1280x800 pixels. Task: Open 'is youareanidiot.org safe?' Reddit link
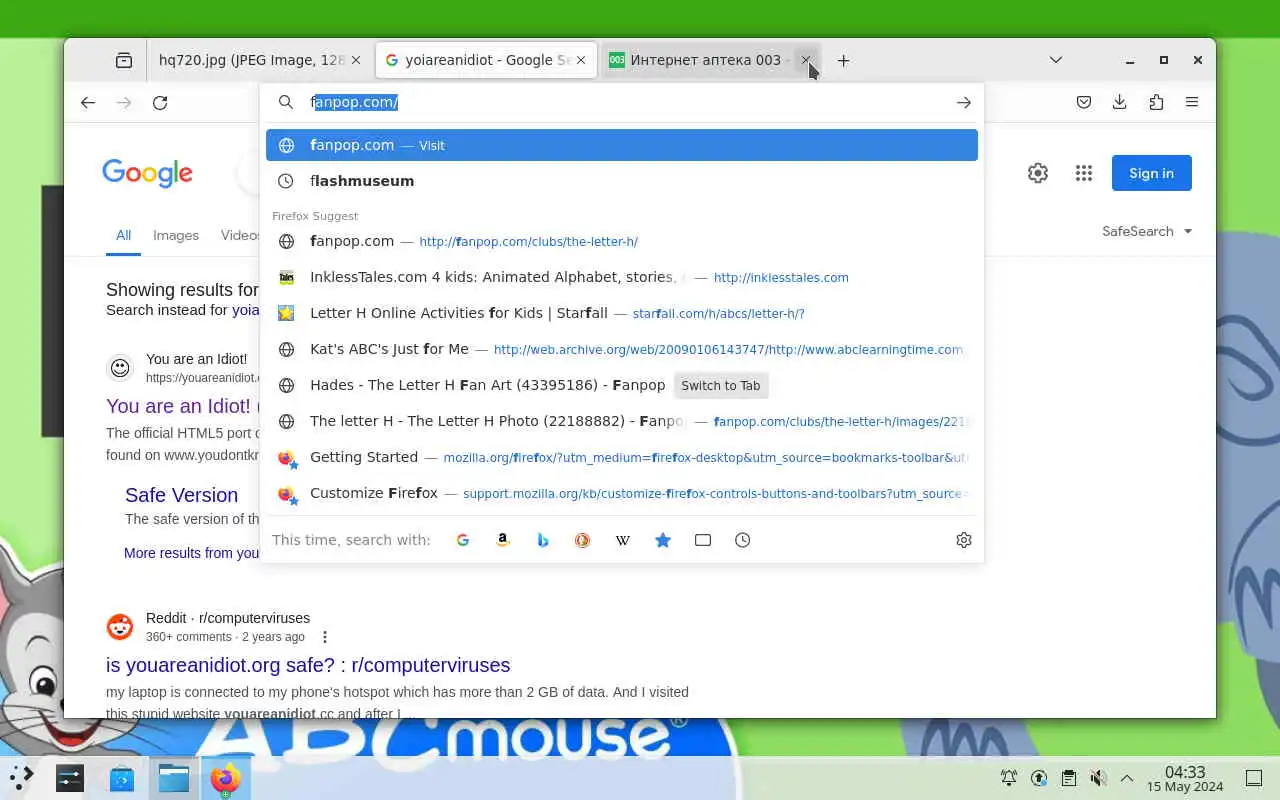pos(308,665)
